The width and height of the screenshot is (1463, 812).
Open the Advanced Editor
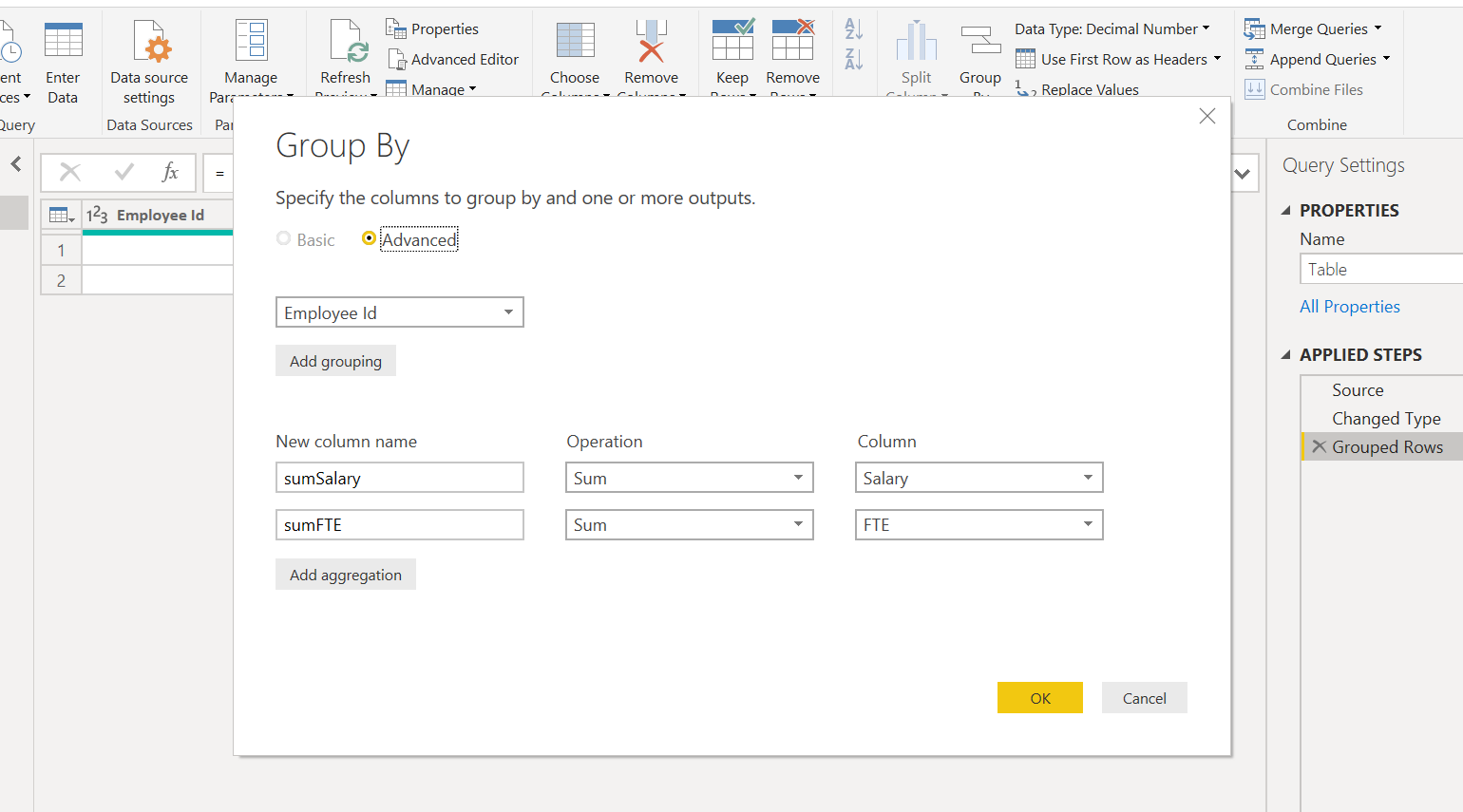point(453,59)
